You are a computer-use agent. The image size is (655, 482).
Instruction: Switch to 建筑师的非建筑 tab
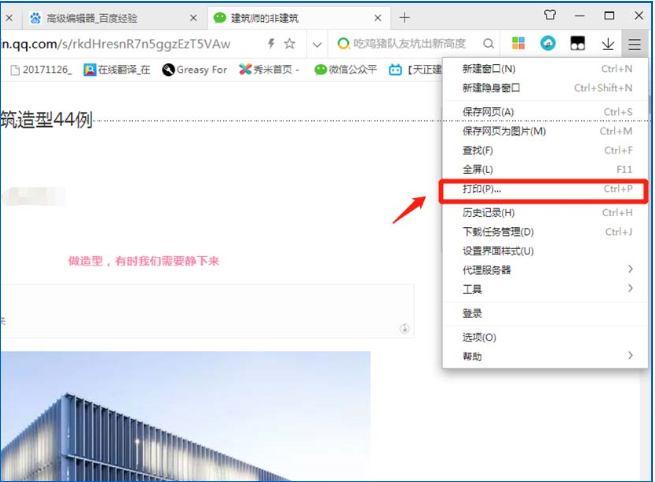298,18
